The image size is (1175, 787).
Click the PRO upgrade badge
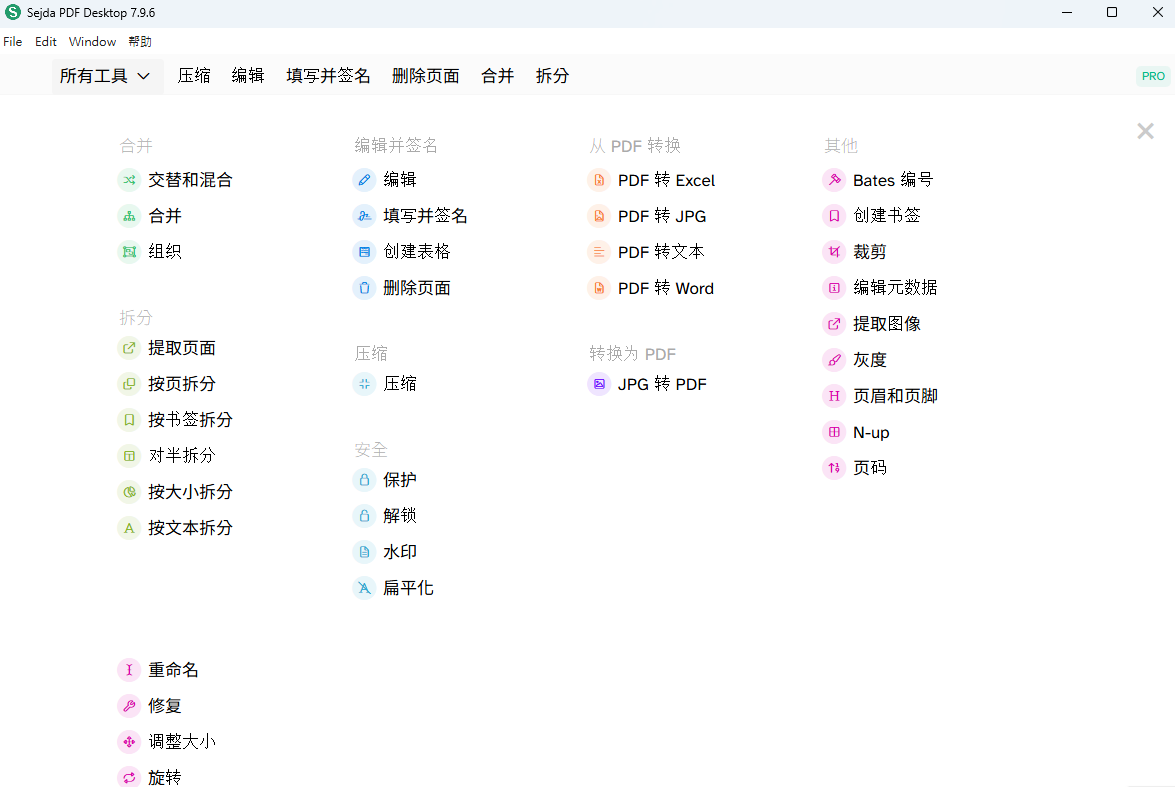[x=1153, y=76]
